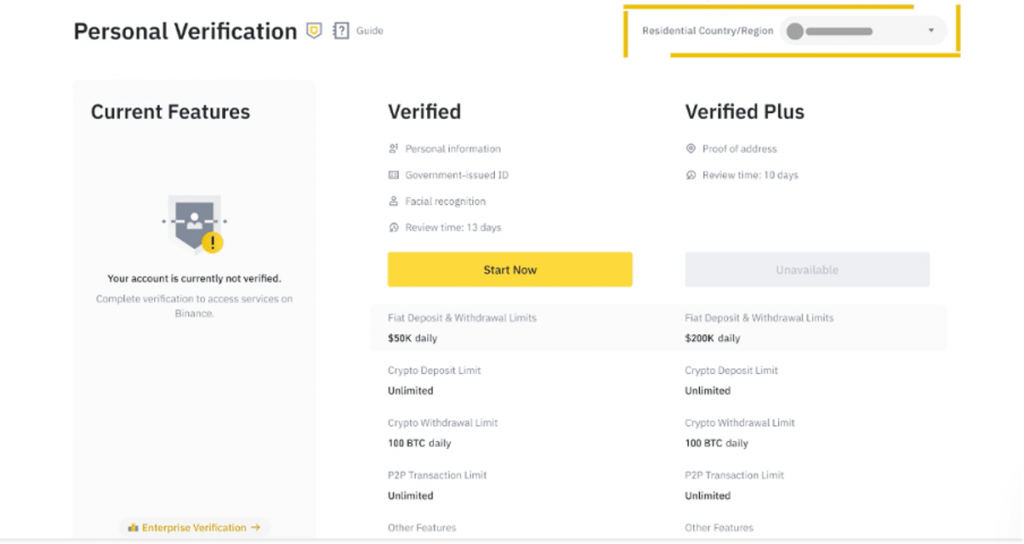The image size is (1024, 544).
Task: Open the Guide link
Action: click(370, 31)
